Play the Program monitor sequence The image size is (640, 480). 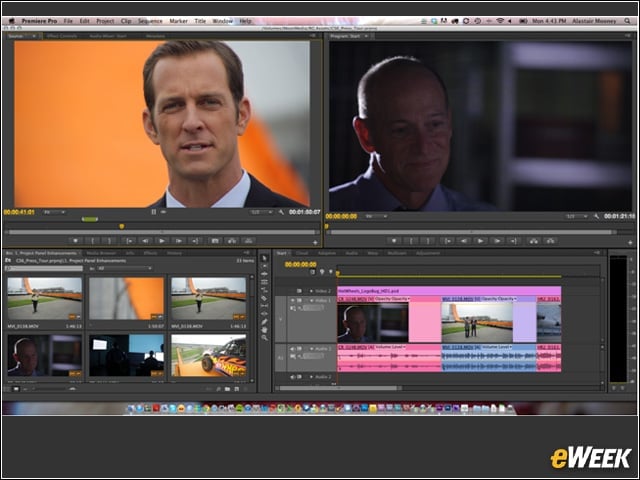[x=480, y=241]
